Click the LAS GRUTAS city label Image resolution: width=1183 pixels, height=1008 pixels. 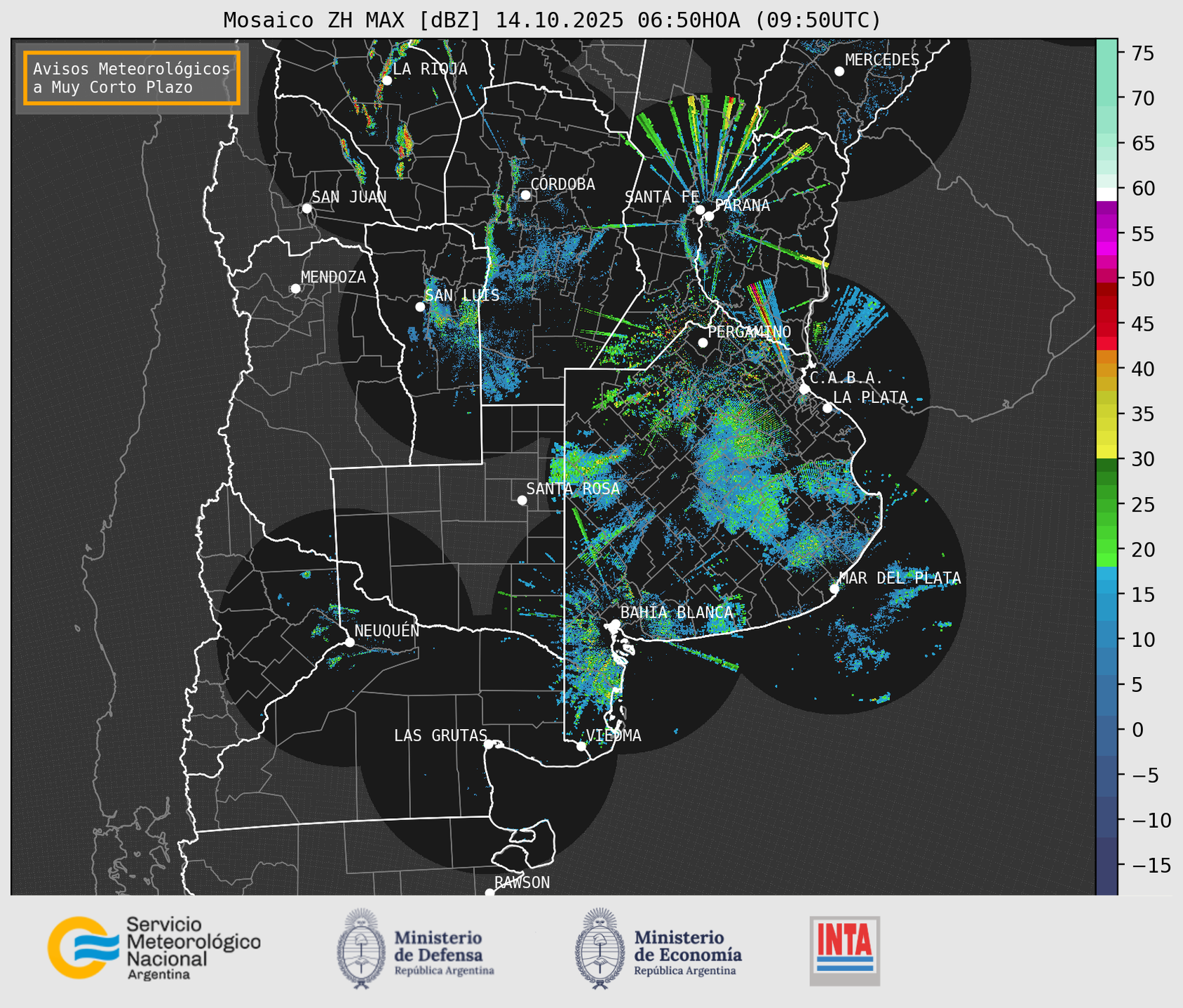pyautogui.click(x=440, y=735)
